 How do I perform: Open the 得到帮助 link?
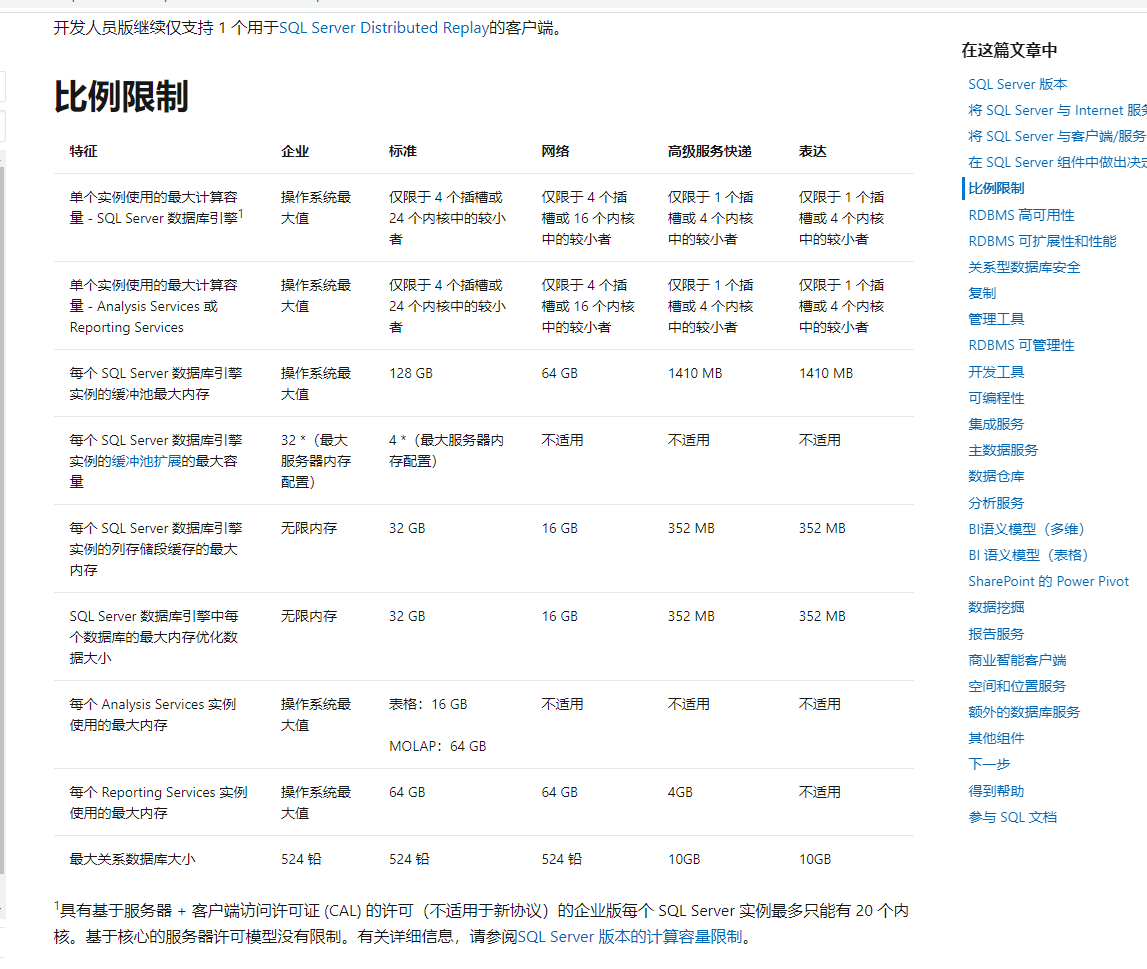click(996, 791)
